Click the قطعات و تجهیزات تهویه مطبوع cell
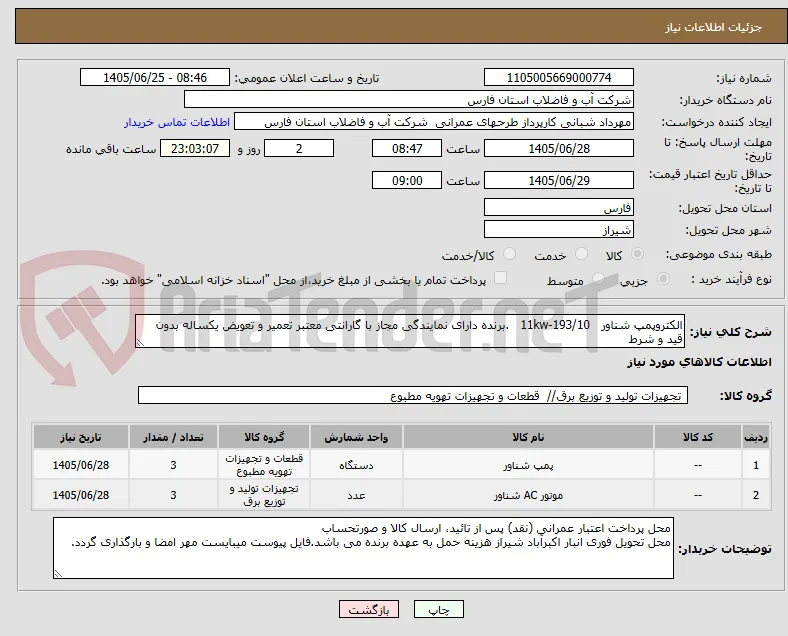The height and width of the screenshot is (636, 788). coord(264,465)
